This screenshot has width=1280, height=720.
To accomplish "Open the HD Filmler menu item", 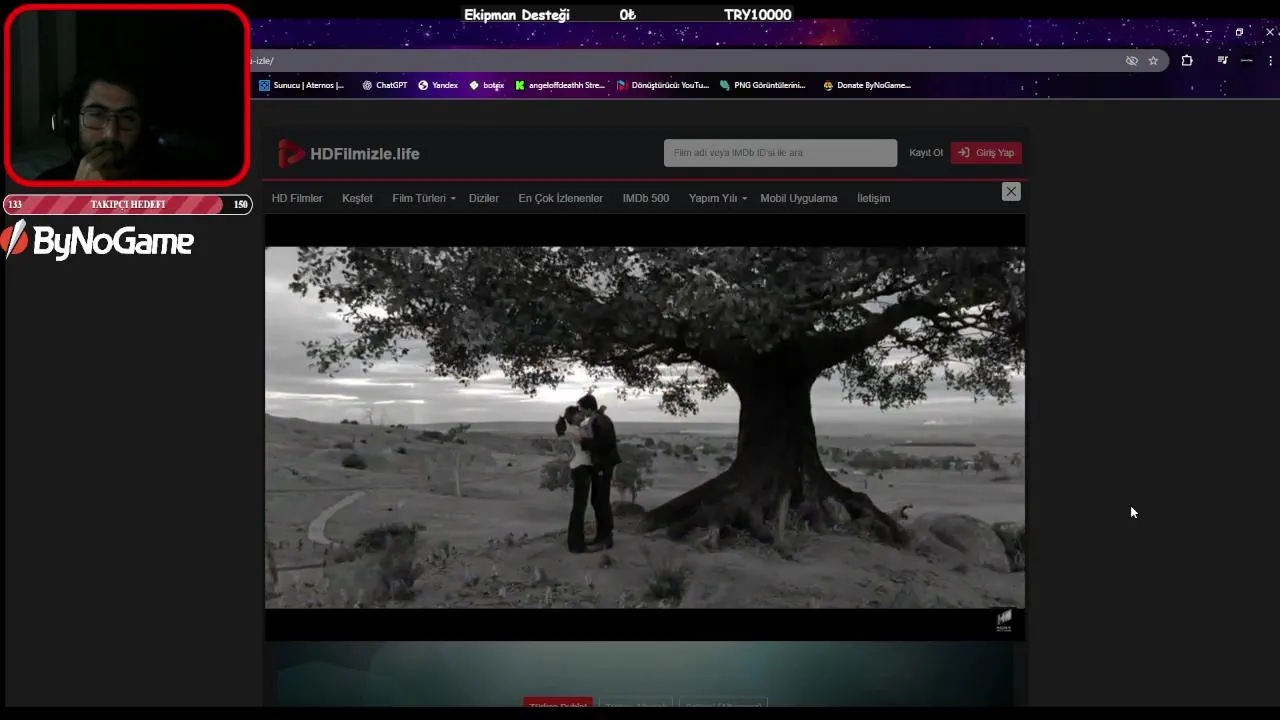I will coord(297,198).
